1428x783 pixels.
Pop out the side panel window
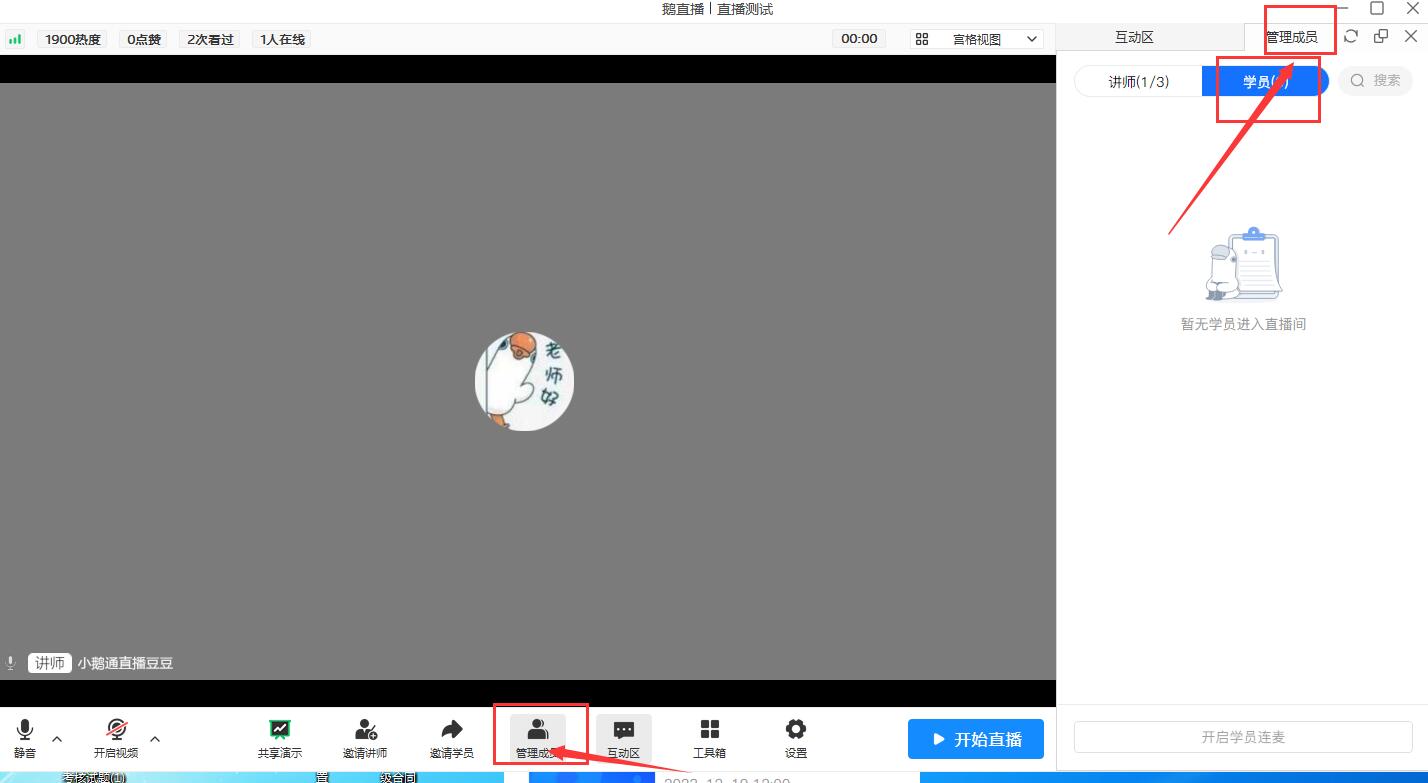1381,36
